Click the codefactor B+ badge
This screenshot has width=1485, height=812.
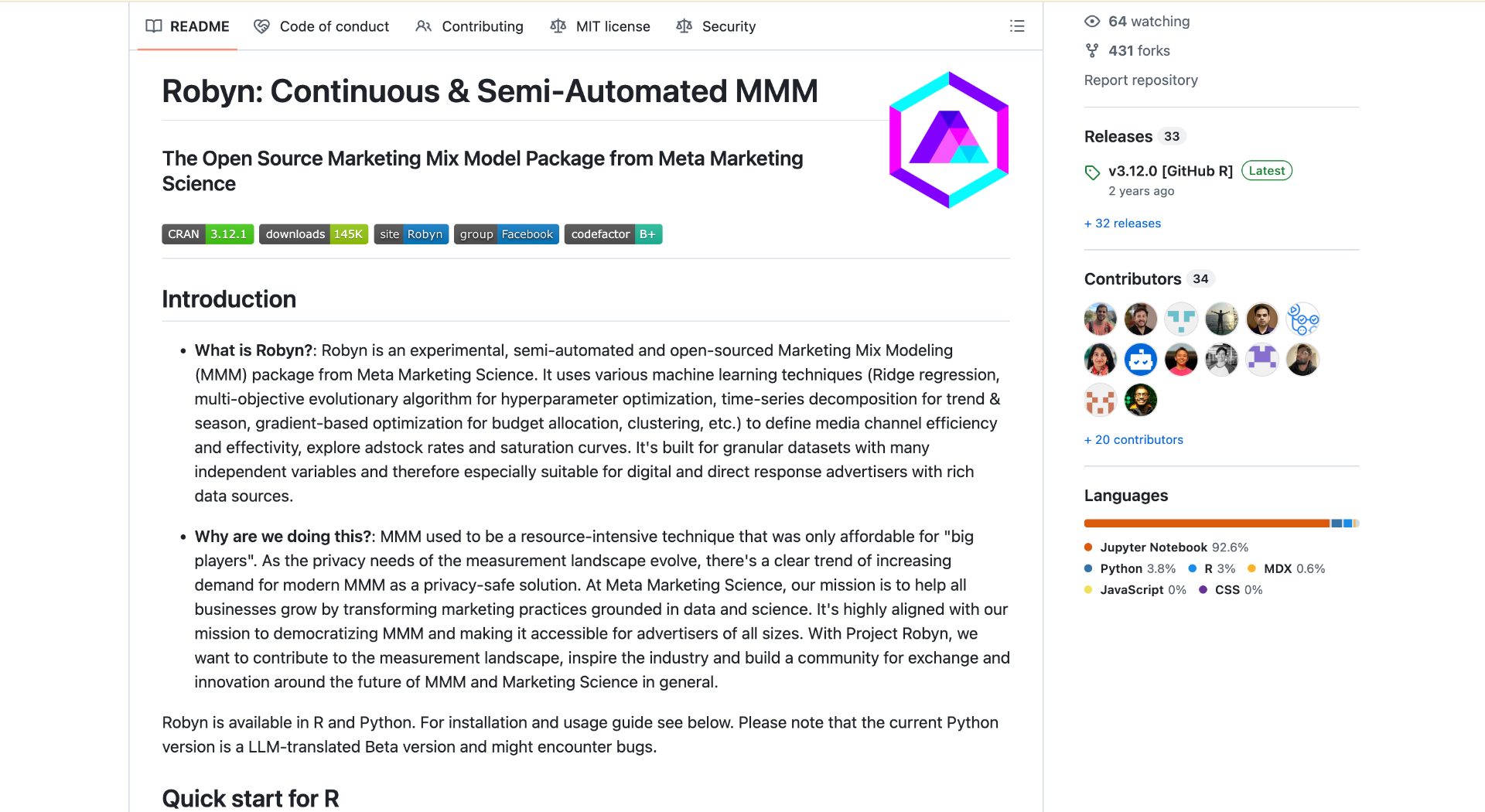613,234
